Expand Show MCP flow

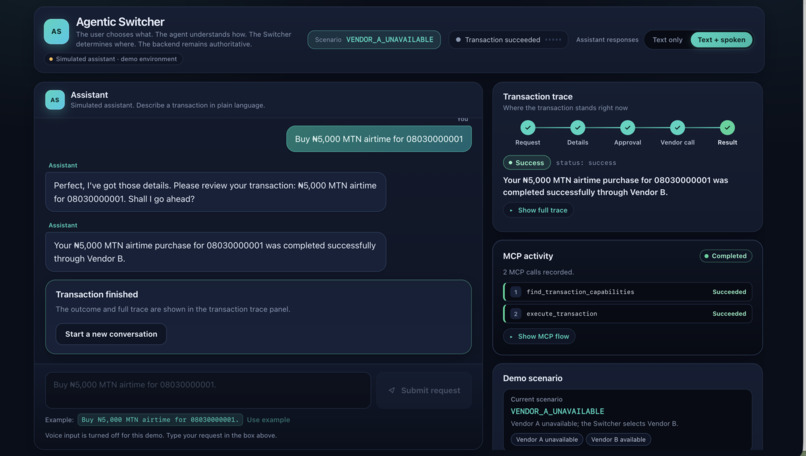(x=539, y=336)
